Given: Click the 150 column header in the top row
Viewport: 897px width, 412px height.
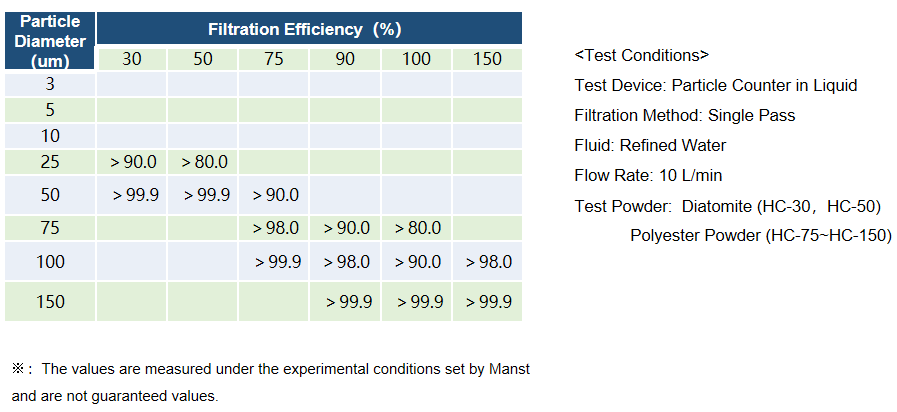Looking at the screenshot, I should coord(487,59).
